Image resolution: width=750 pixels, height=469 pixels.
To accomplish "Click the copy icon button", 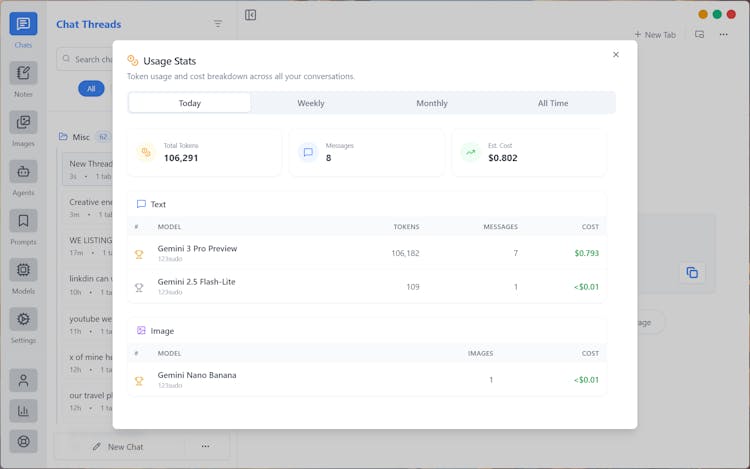I will pyautogui.click(x=691, y=272).
